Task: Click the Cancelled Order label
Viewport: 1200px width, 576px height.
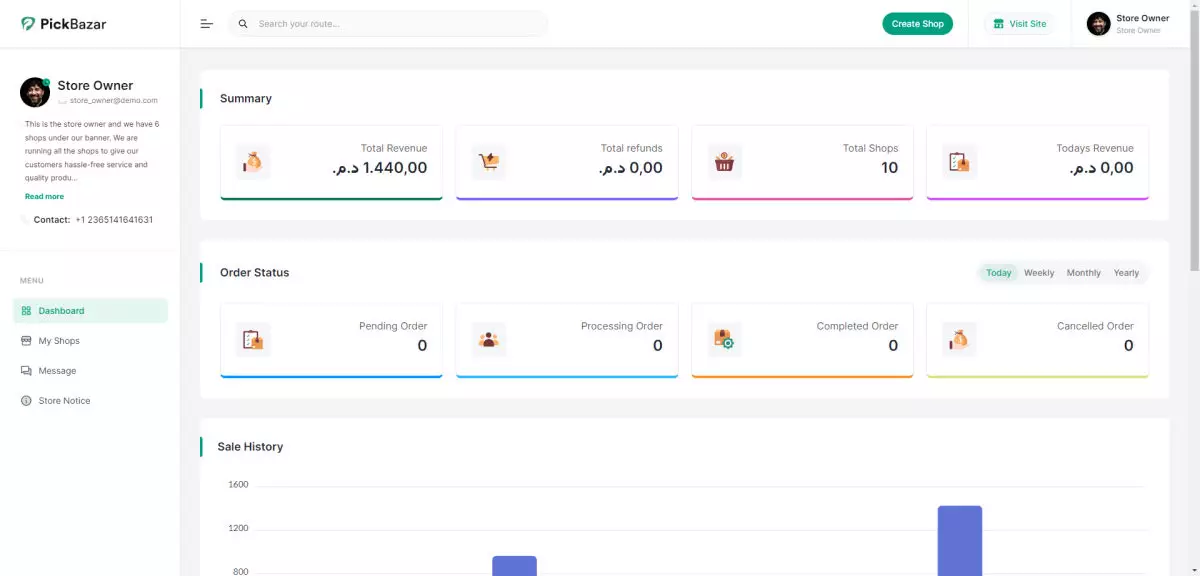Action: pyautogui.click(x=1095, y=326)
